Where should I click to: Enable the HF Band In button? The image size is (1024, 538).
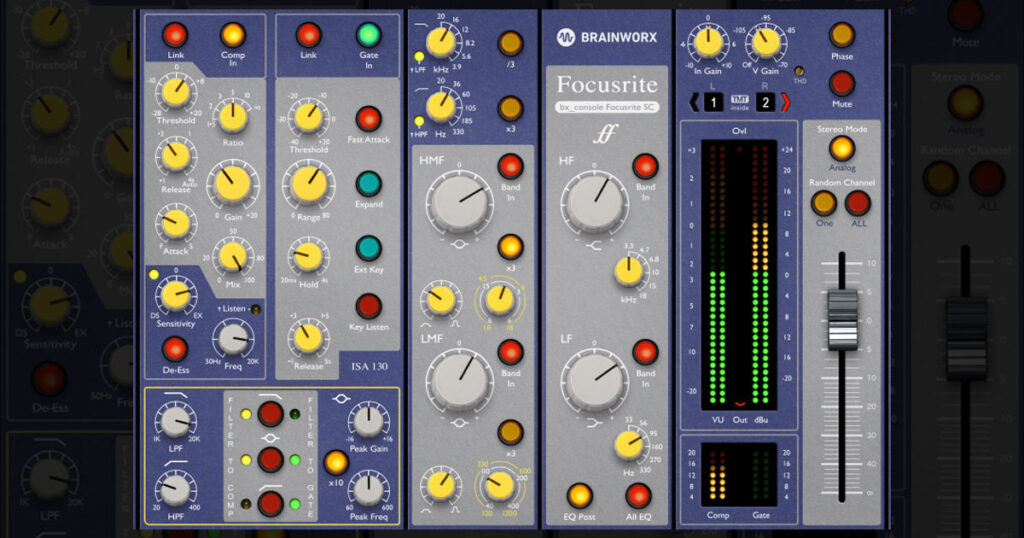[645, 166]
